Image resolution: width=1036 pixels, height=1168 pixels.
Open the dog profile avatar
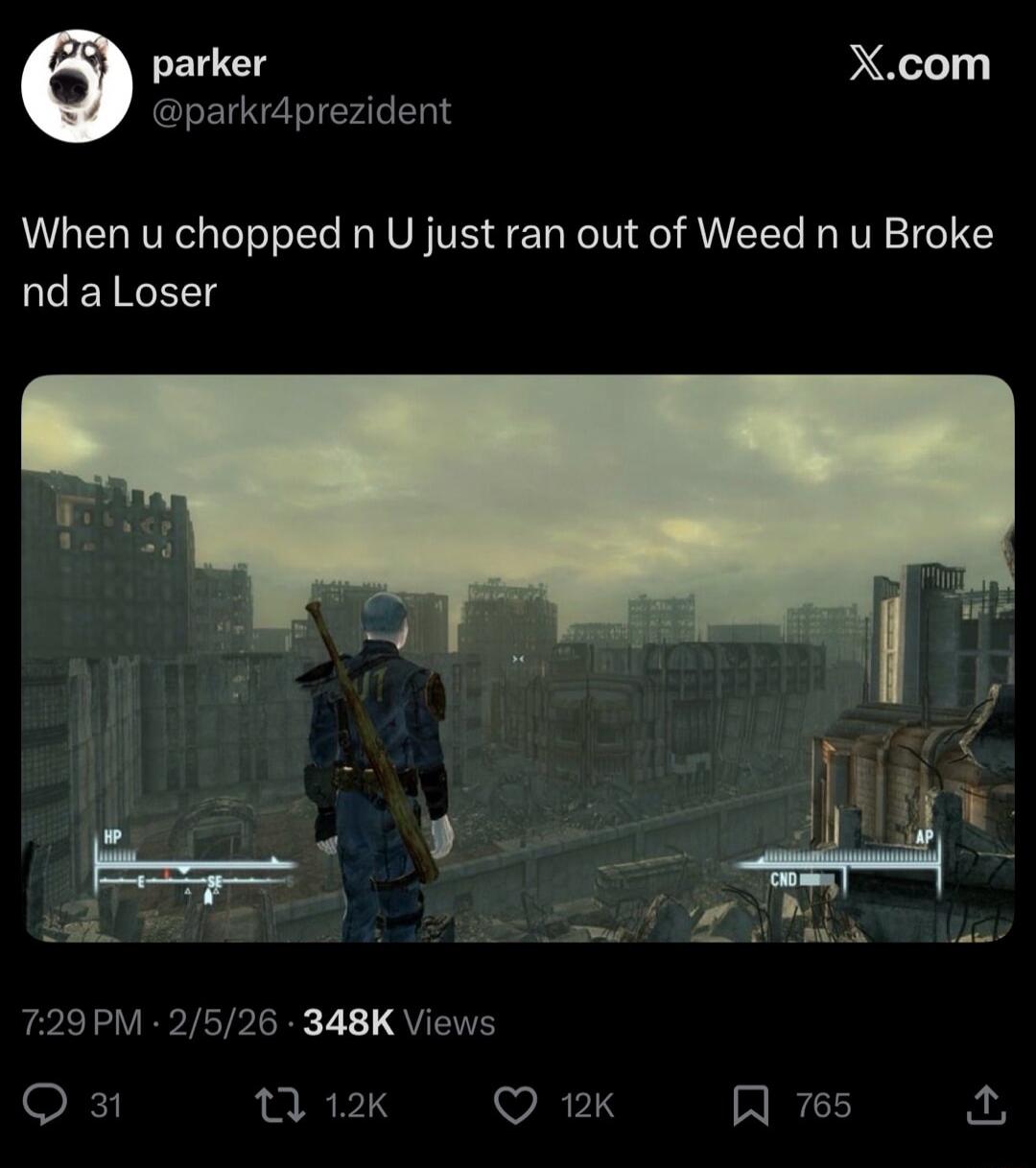point(77,86)
